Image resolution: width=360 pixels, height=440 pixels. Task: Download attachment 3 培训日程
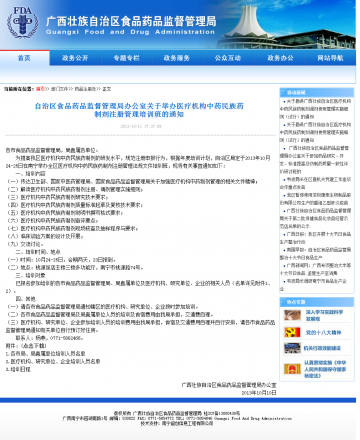click(18, 369)
